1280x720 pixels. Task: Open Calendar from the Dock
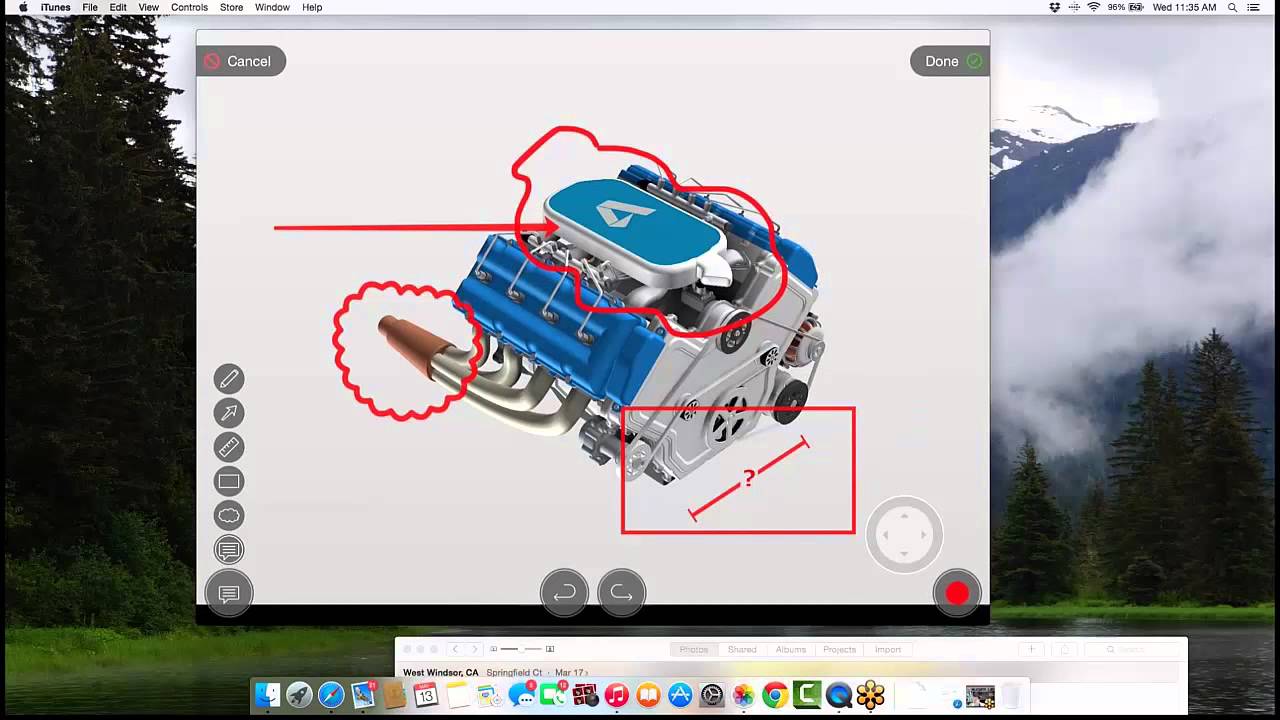(x=426, y=695)
